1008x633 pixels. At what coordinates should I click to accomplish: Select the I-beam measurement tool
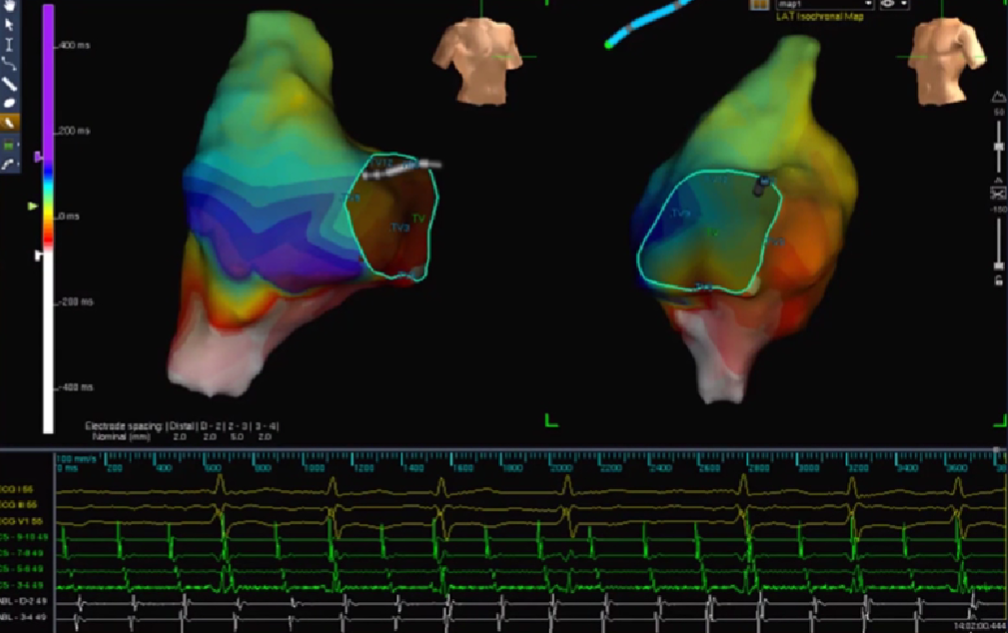coord(9,44)
